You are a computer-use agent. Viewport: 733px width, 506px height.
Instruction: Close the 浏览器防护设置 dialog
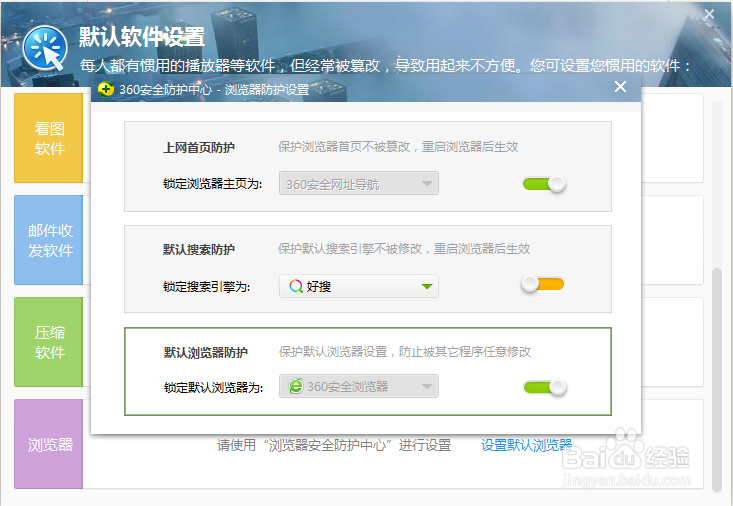pos(620,87)
